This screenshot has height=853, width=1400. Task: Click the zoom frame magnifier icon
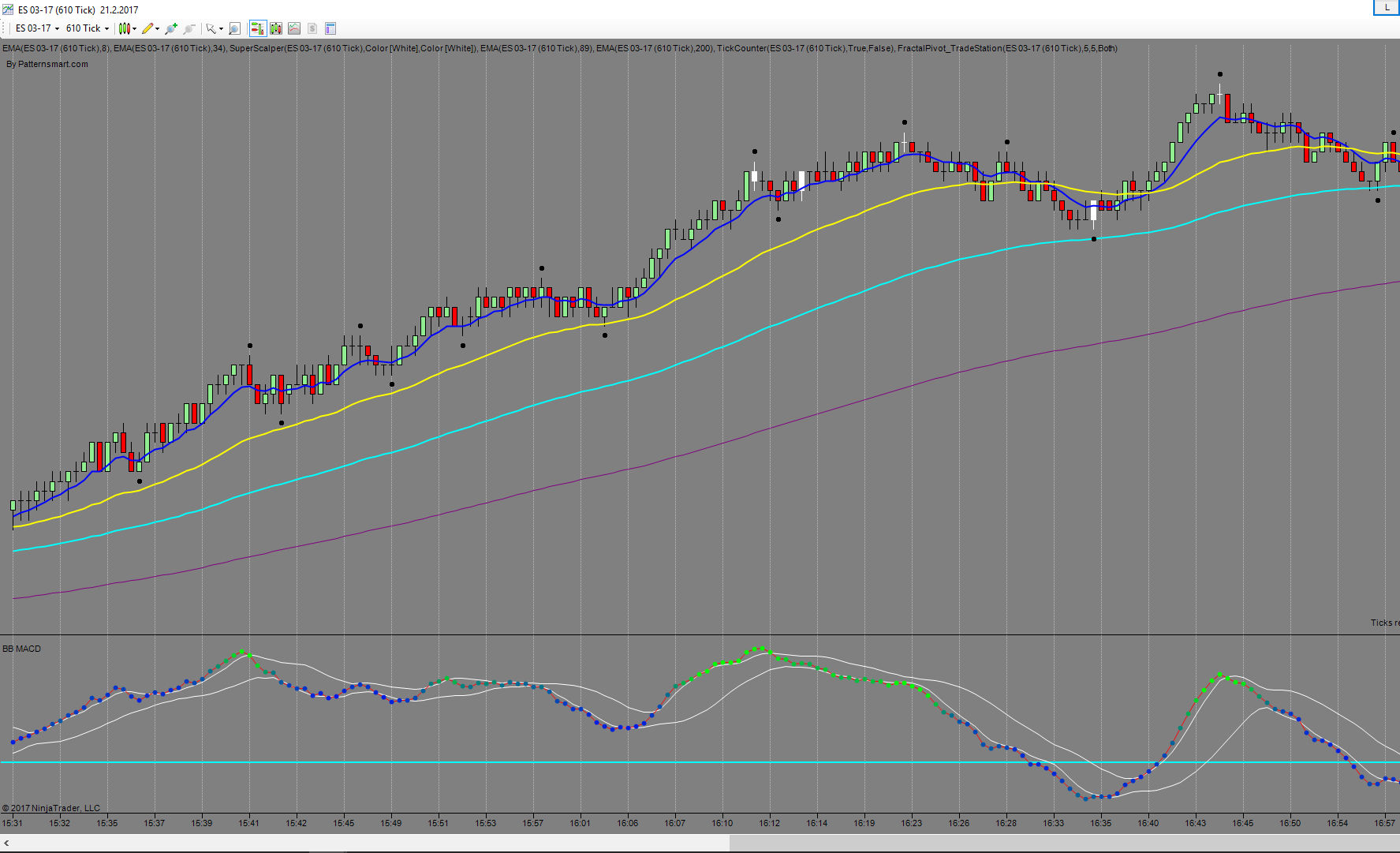pyautogui.click(x=234, y=28)
